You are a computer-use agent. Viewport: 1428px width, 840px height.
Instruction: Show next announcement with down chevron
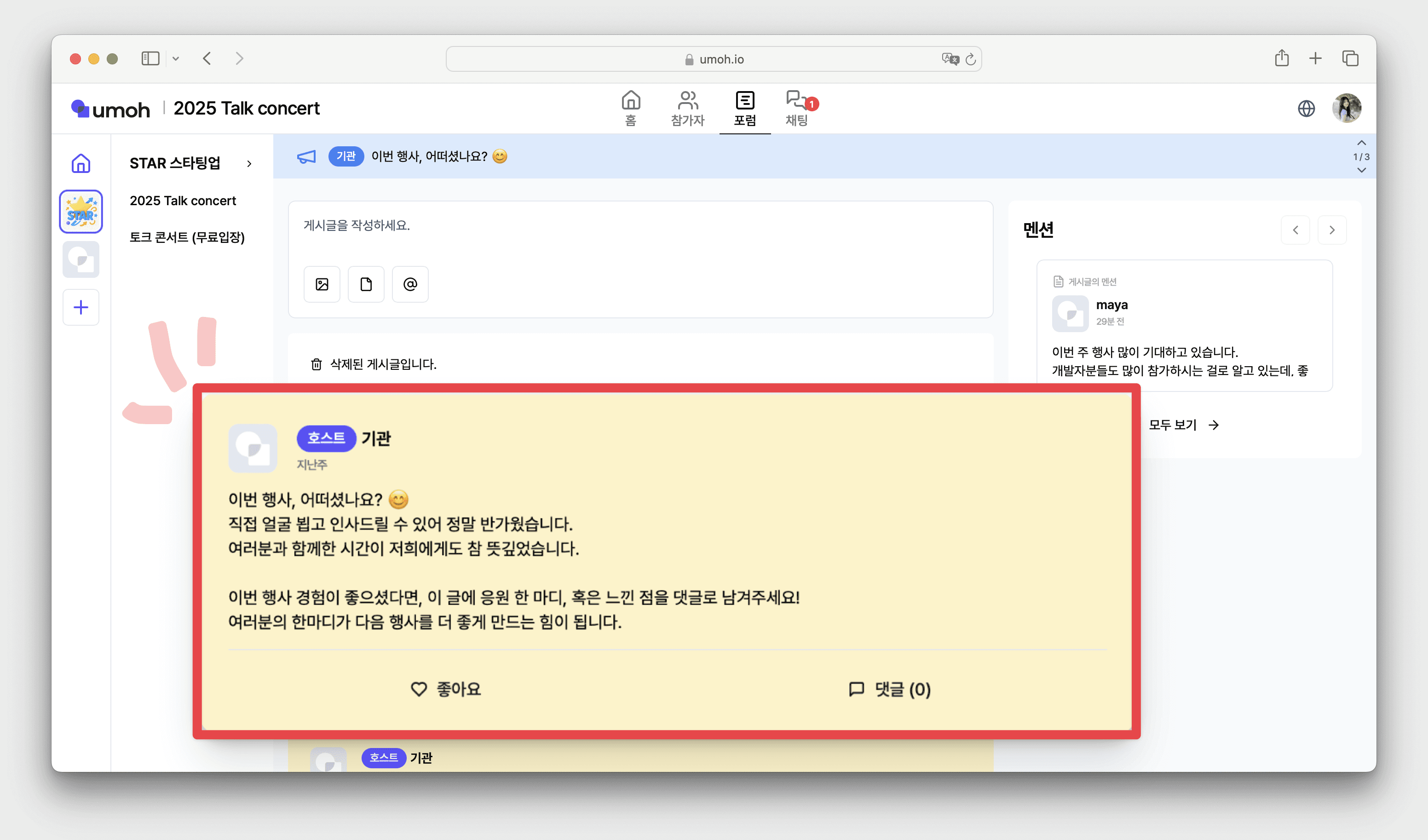pyautogui.click(x=1361, y=170)
